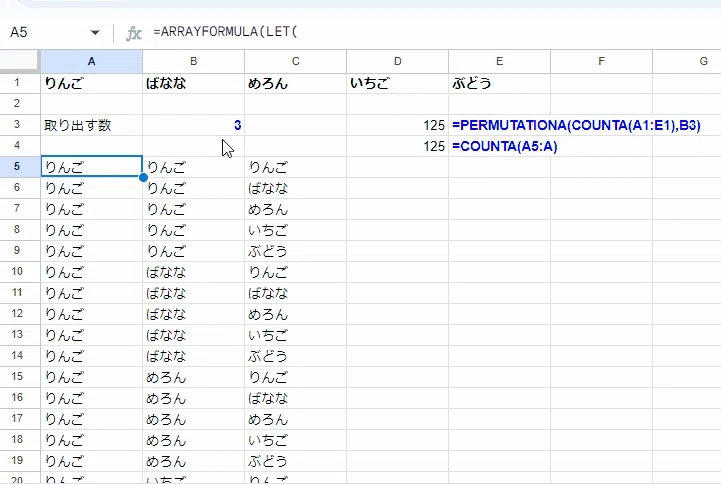Select row 3 header
This screenshot has width=721, height=484.
pos(17,125)
